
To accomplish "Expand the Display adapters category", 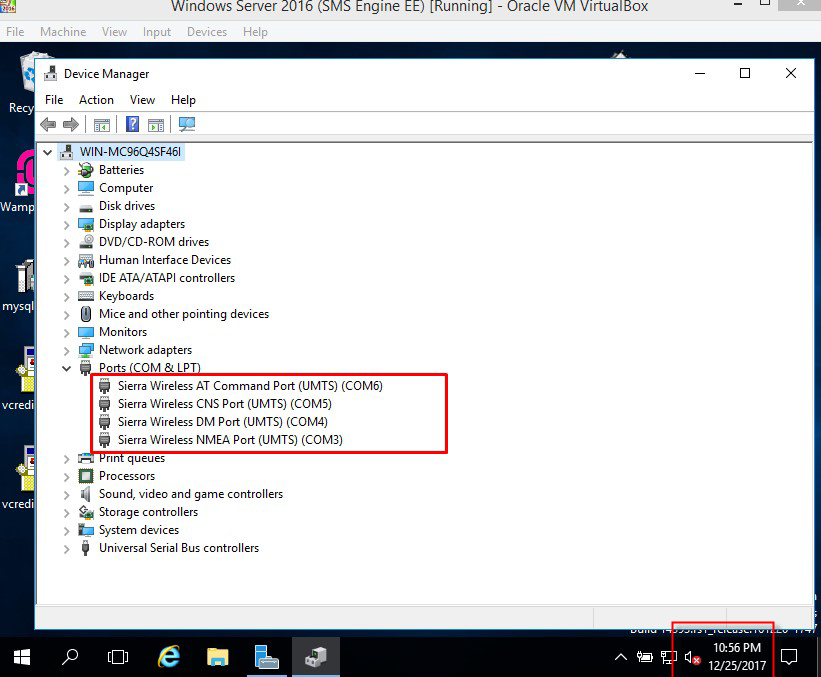I will [x=67, y=224].
